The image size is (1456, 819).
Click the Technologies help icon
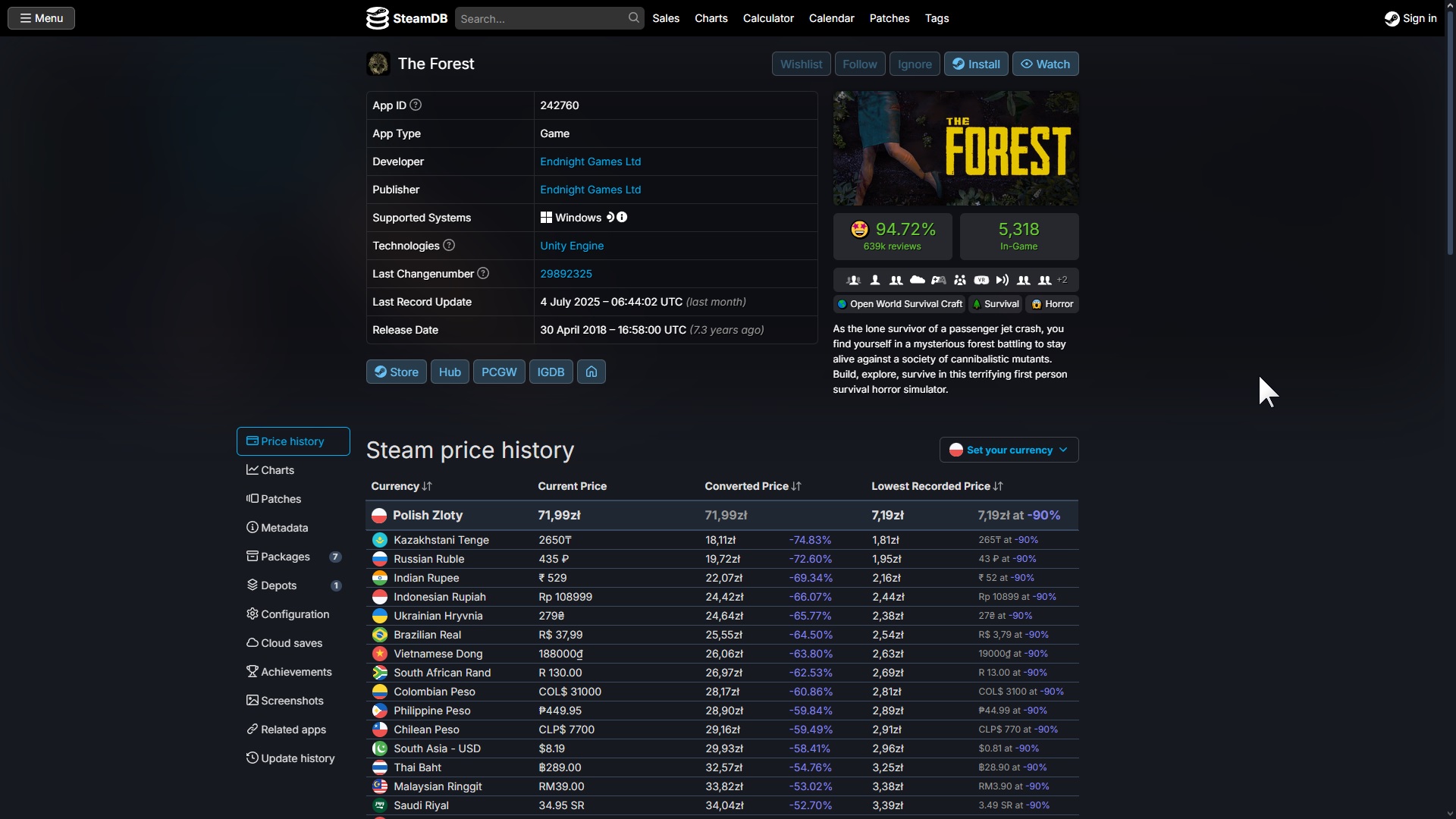coord(449,245)
